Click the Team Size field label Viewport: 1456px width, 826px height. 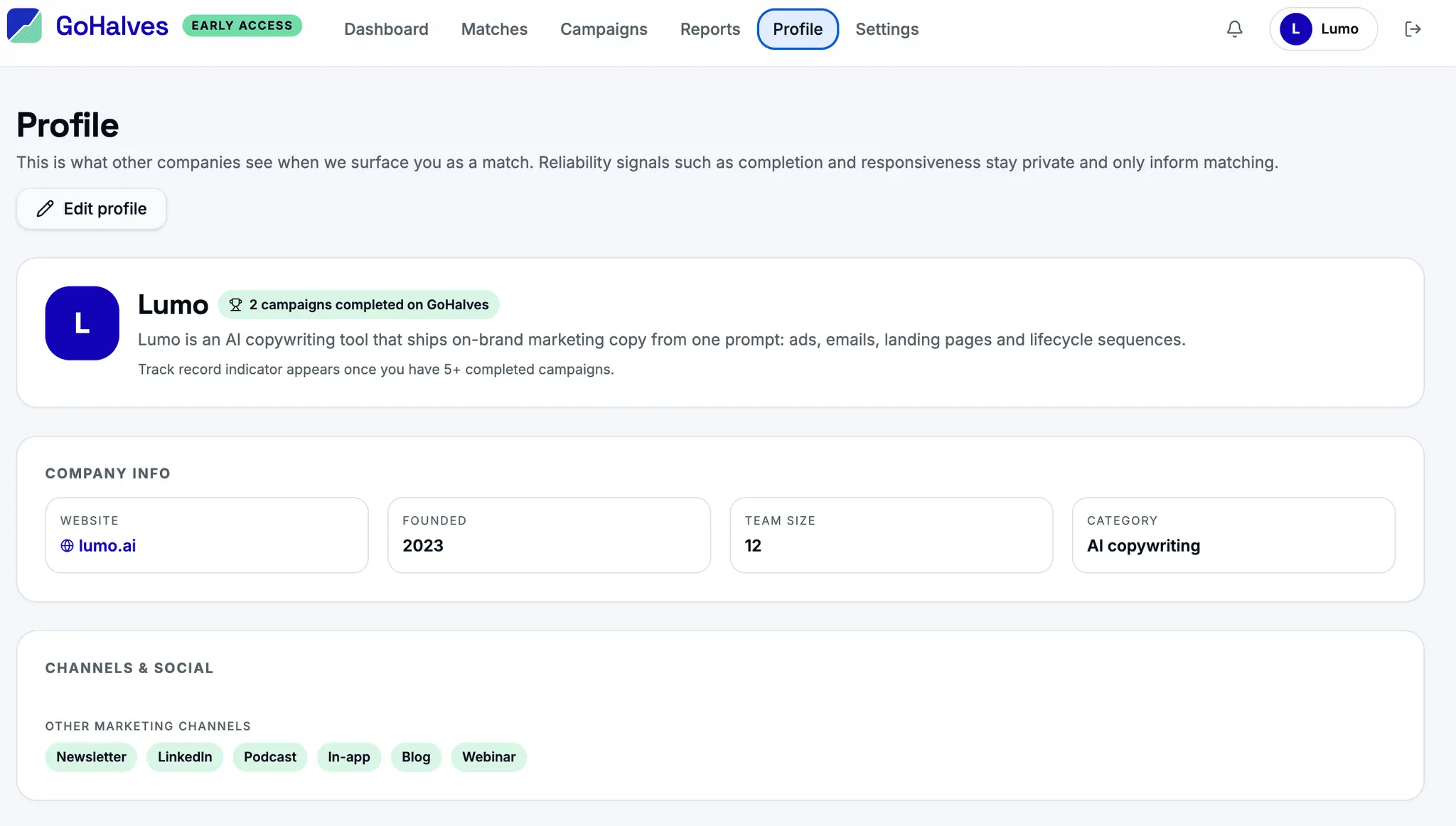(780, 520)
